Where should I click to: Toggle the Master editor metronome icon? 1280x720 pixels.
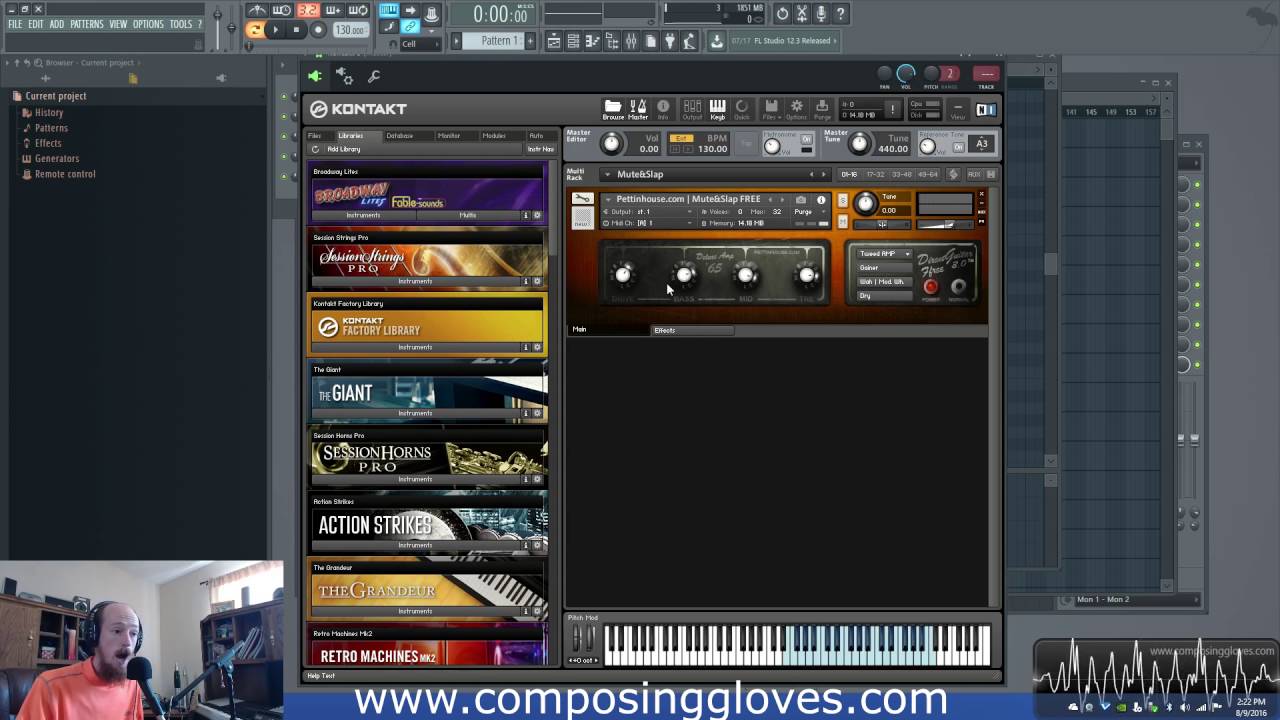pyautogui.click(x=638, y=109)
